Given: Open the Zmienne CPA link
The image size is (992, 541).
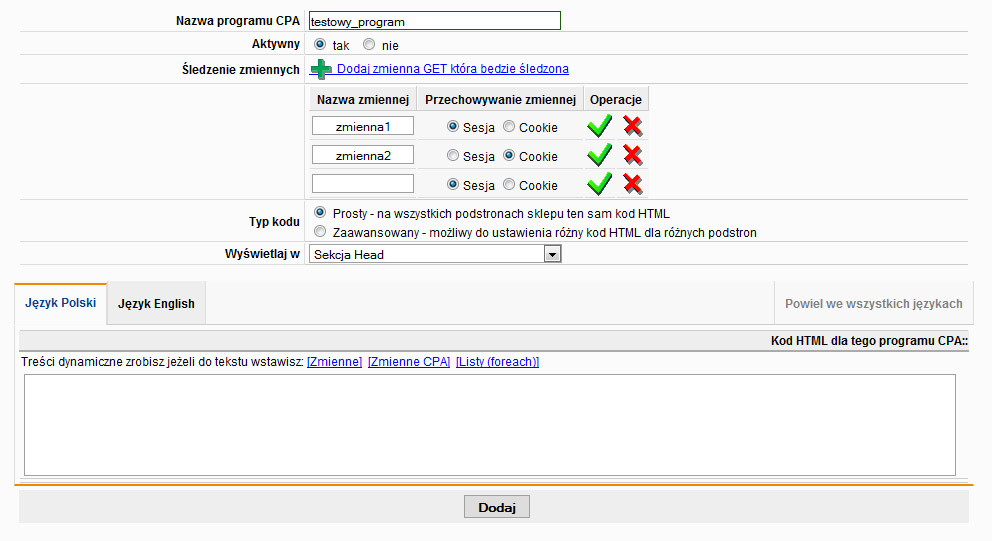Looking at the screenshot, I should tap(409, 362).
